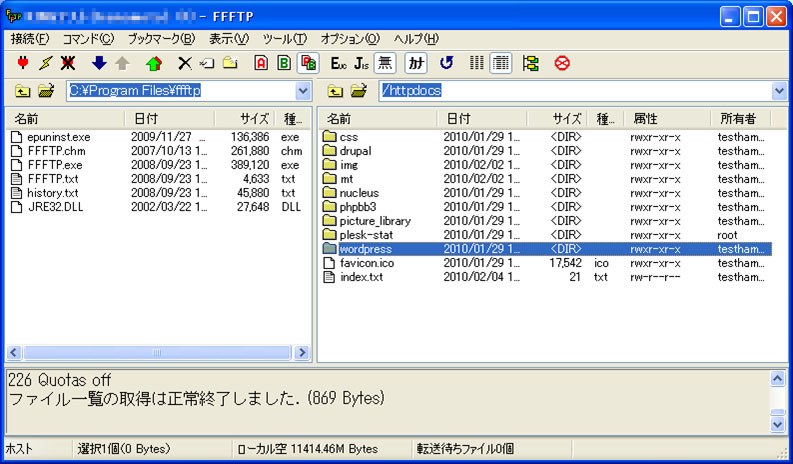Screen dimensions: 793x464
Task: Expand remote path /httpdocs dropdown
Action: coord(779,91)
